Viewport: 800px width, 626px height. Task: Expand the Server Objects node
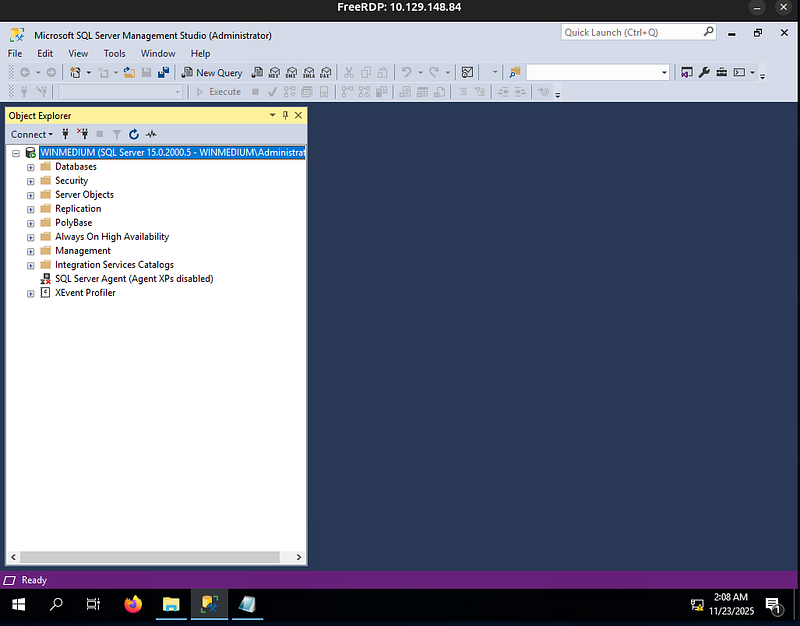[31, 195]
